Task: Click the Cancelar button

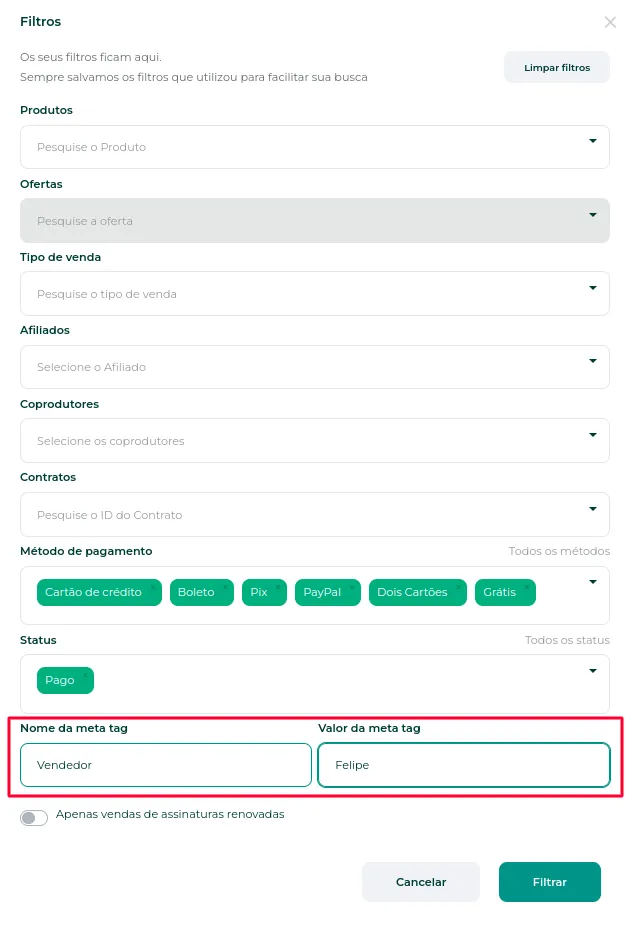Action: (420, 881)
